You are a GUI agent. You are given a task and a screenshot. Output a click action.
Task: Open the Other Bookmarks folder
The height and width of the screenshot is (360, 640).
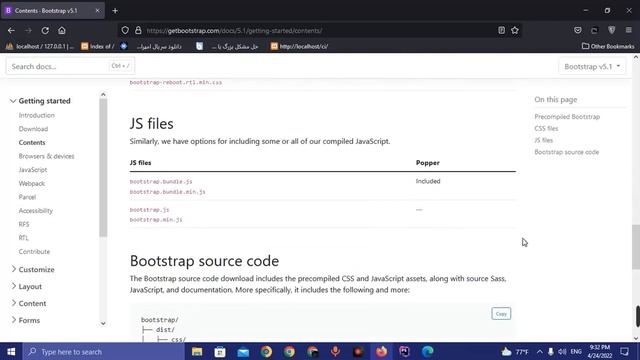[x=608, y=47]
